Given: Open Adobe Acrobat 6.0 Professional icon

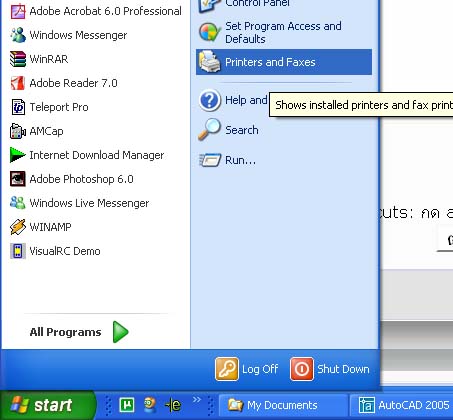Looking at the screenshot, I should click(18, 11).
